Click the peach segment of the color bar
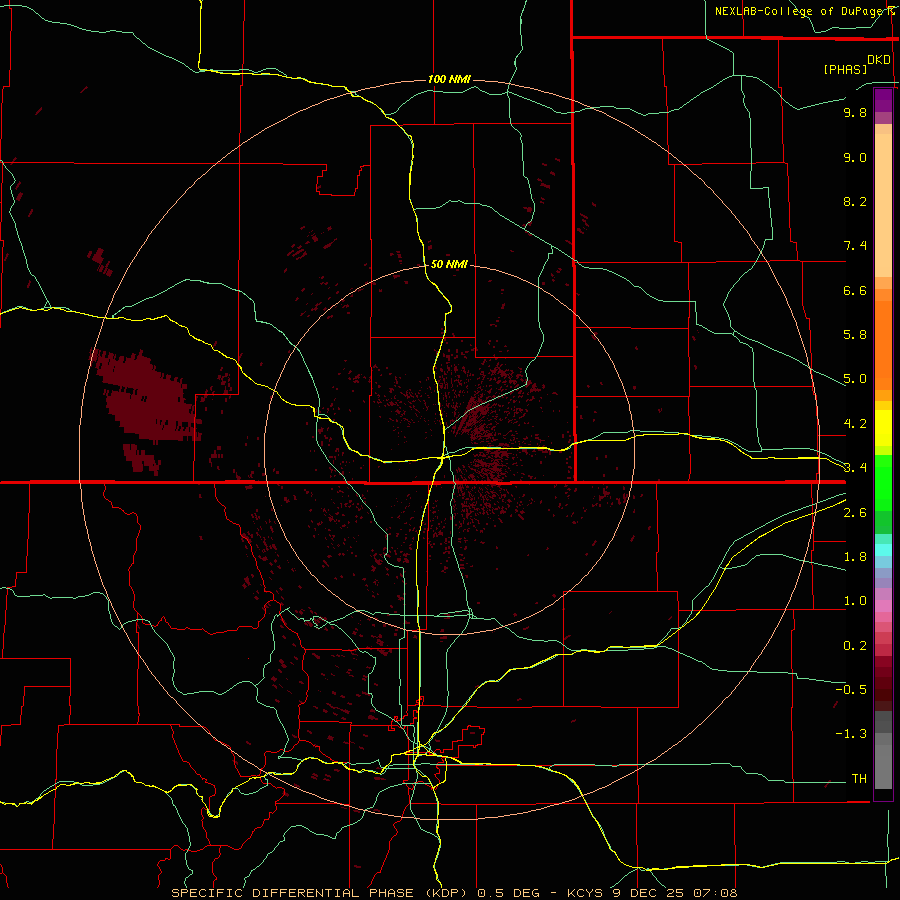The image size is (900, 900). 883,205
